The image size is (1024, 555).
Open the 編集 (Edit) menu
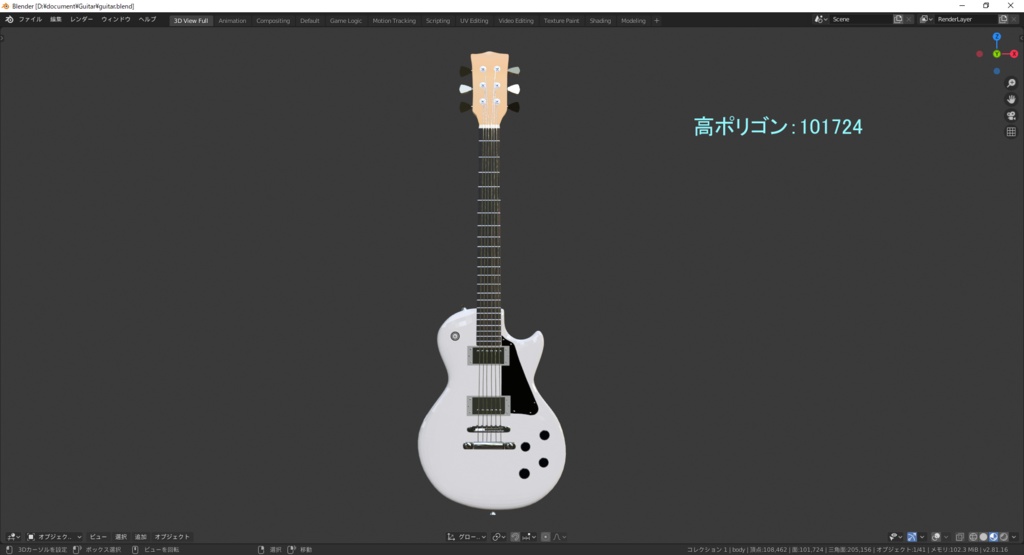coord(56,20)
